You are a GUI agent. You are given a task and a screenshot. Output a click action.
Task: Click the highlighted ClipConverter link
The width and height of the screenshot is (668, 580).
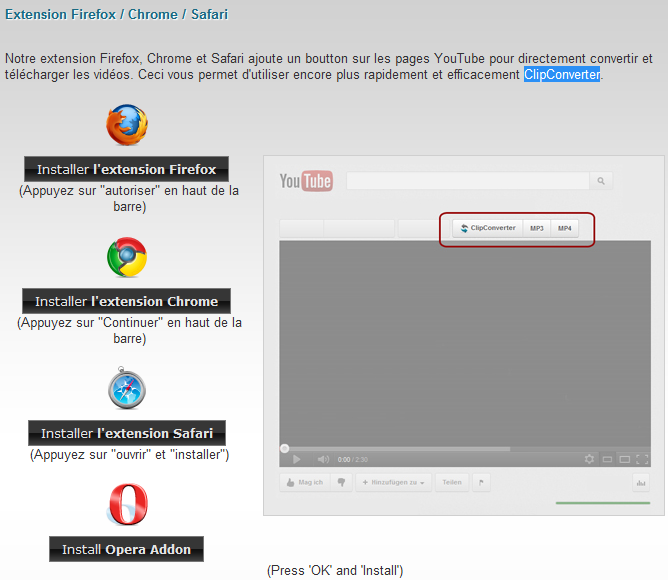[x=562, y=75]
